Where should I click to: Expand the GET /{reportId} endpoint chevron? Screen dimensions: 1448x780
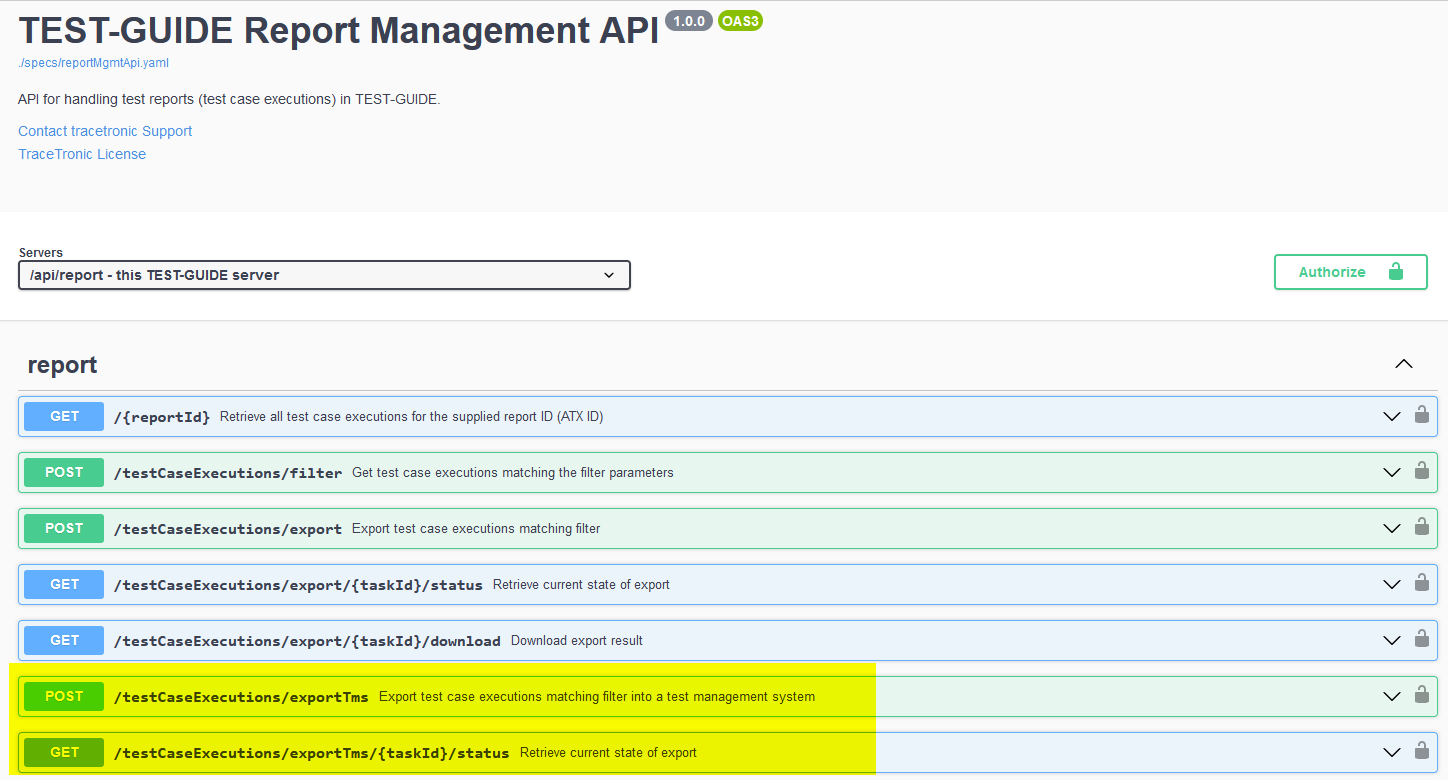1391,416
